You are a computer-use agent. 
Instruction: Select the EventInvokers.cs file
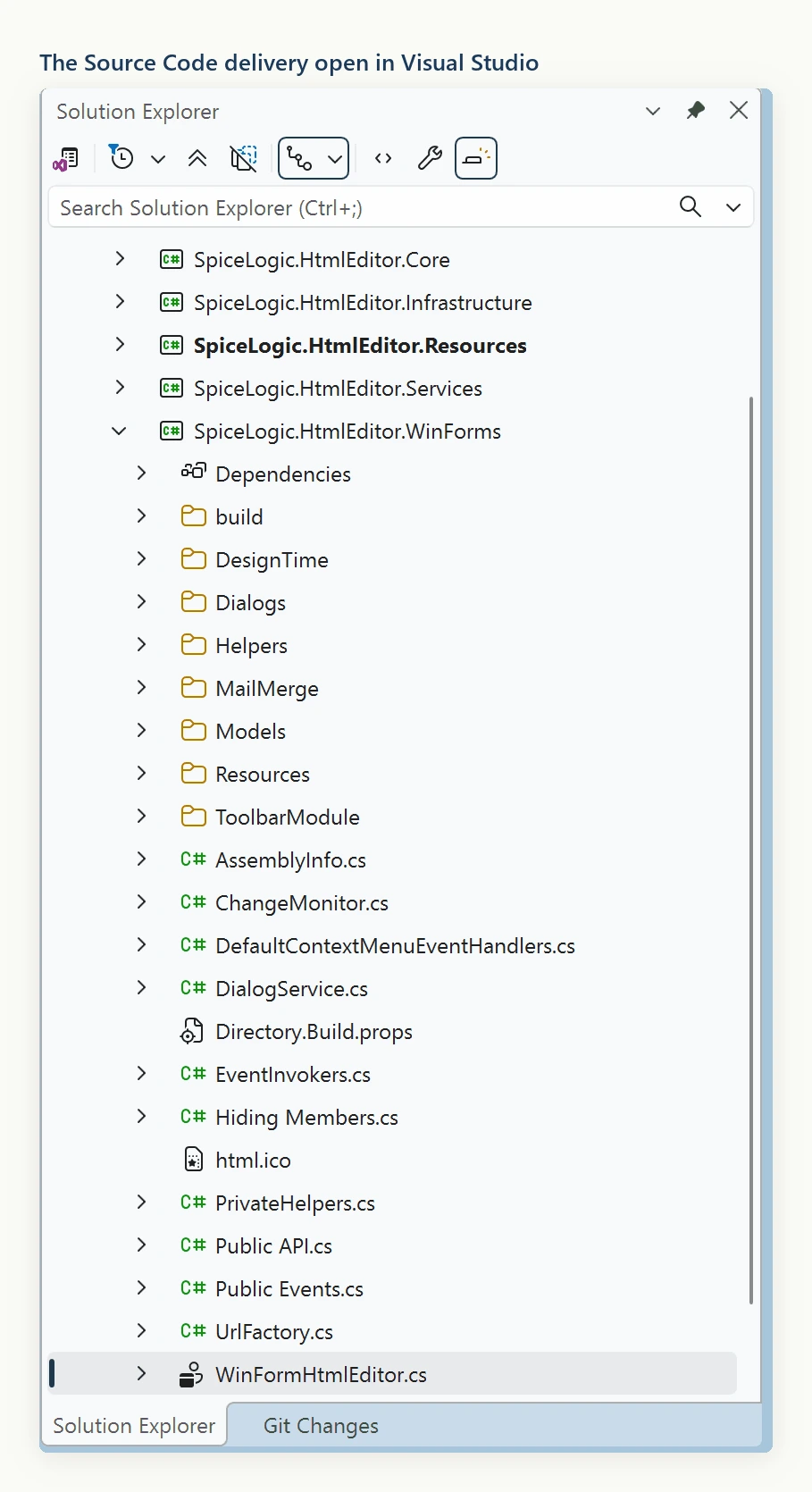[293, 1075]
